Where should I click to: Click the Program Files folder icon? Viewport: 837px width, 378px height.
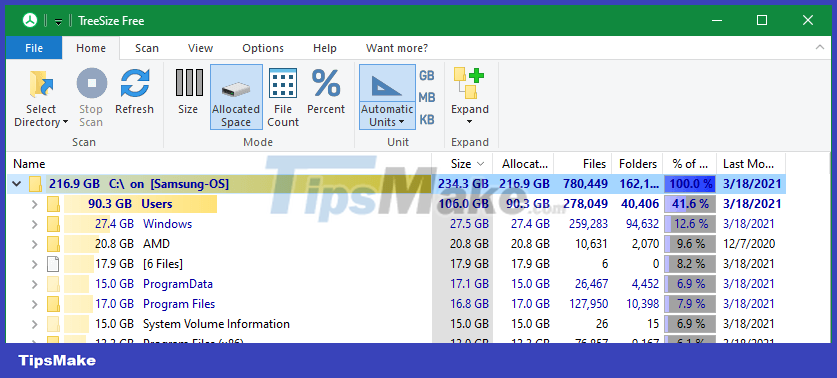53,304
